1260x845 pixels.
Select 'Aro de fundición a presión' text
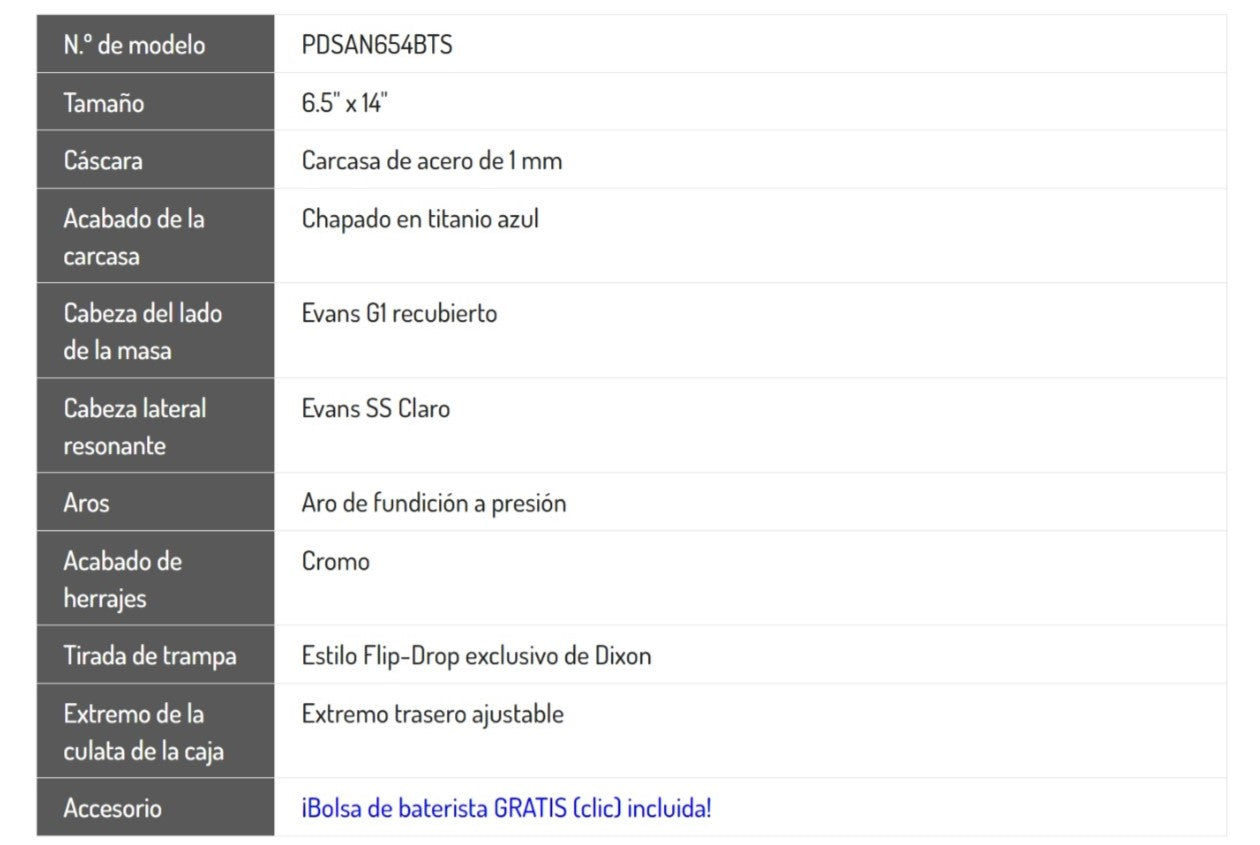(434, 503)
